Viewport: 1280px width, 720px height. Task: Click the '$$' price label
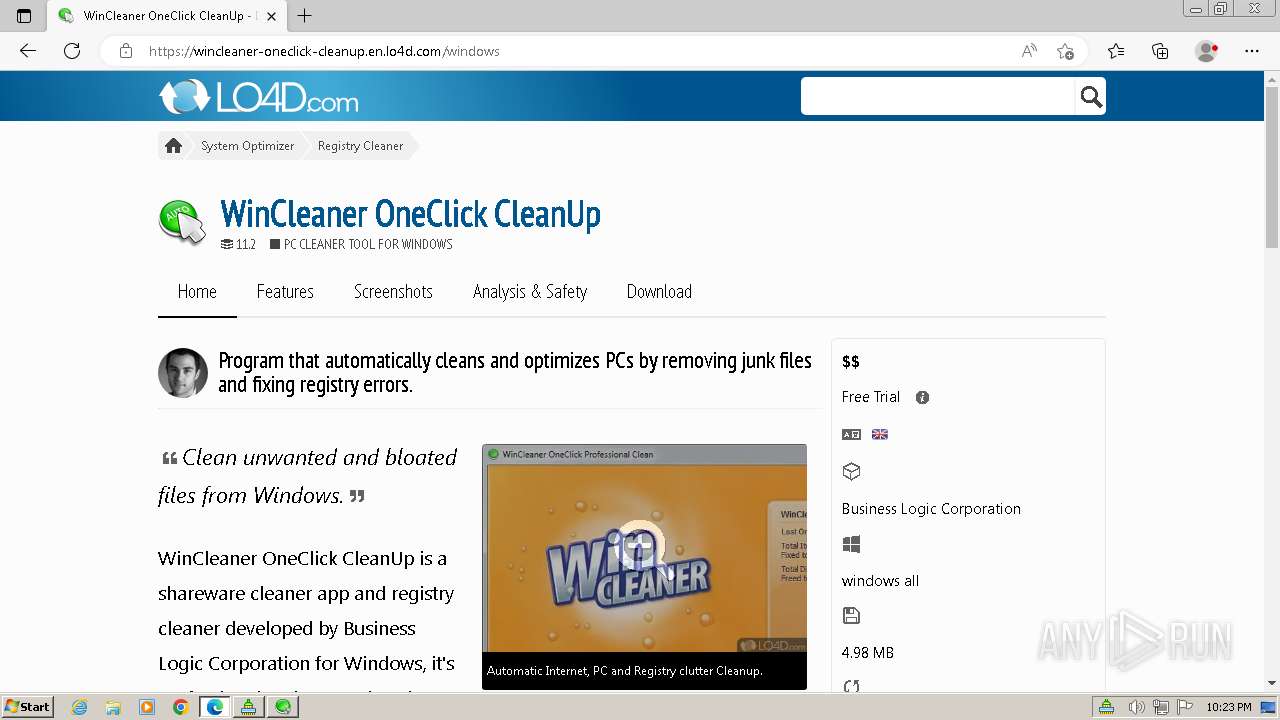coord(851,362)
